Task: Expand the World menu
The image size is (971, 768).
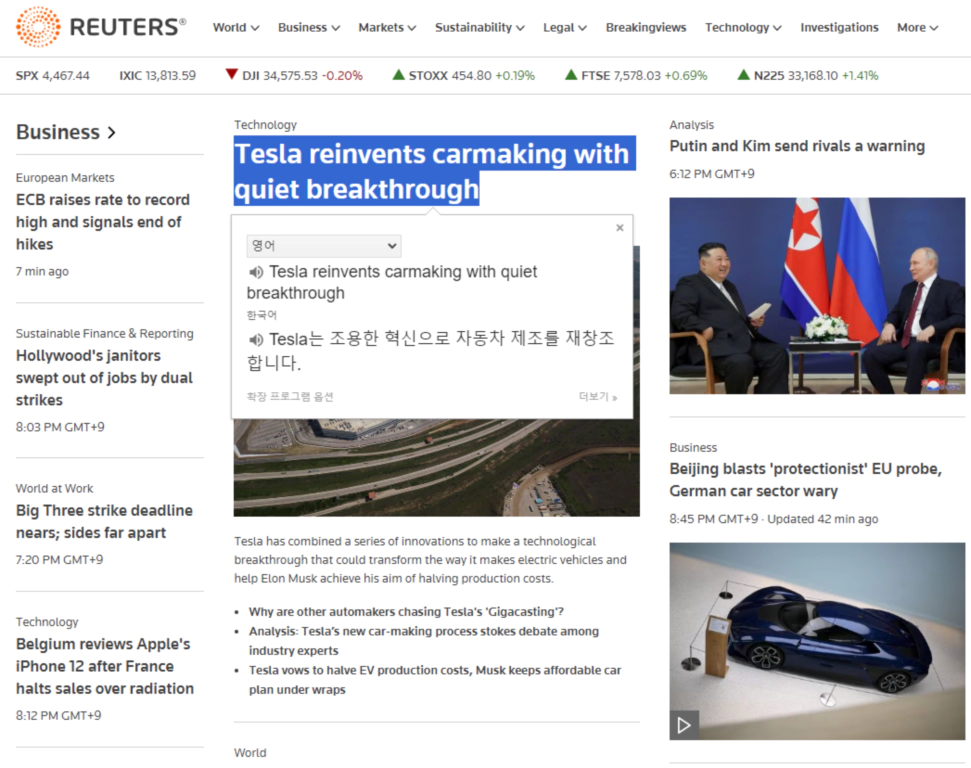Action: click(x=236, y=27)
